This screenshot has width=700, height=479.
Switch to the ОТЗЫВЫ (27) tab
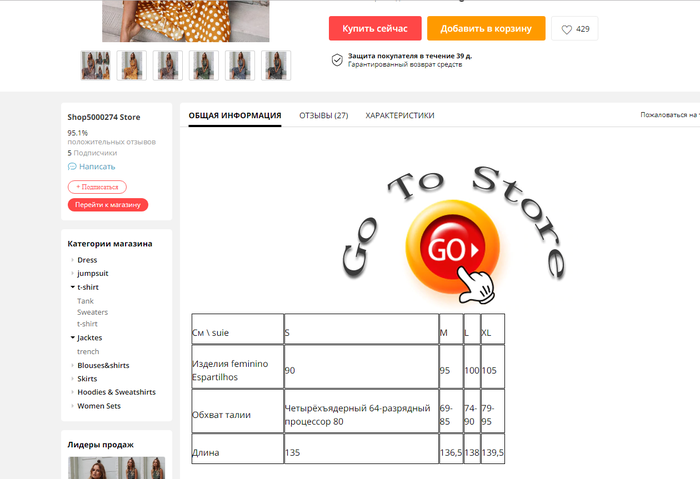324,116
